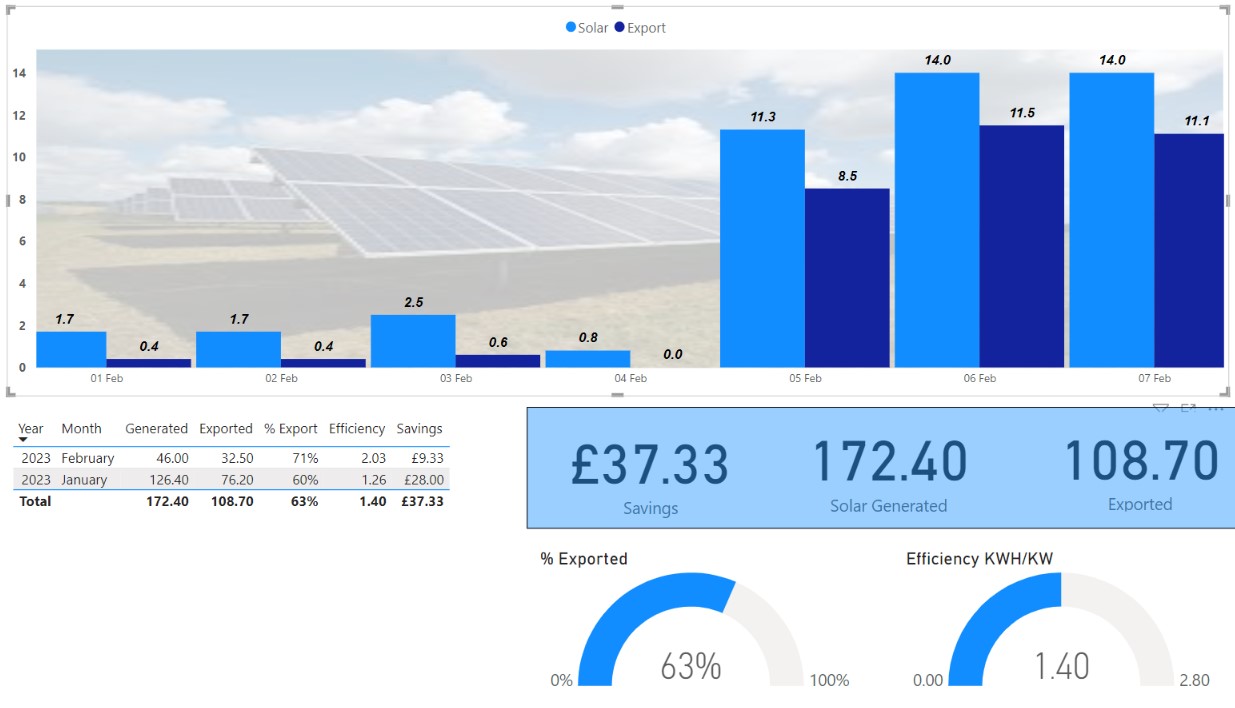Click the 04 Feb axis label
This screenshot has width=1235, height=708.
coord(630,379)
